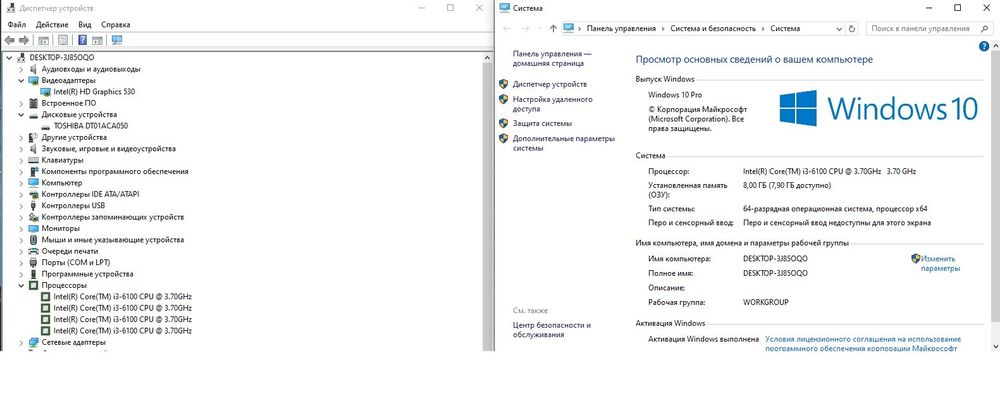1000x410 pixels.
Task: Expand Звуковые, игровые и видеоустройства node
Action: [x=21, y=149]
